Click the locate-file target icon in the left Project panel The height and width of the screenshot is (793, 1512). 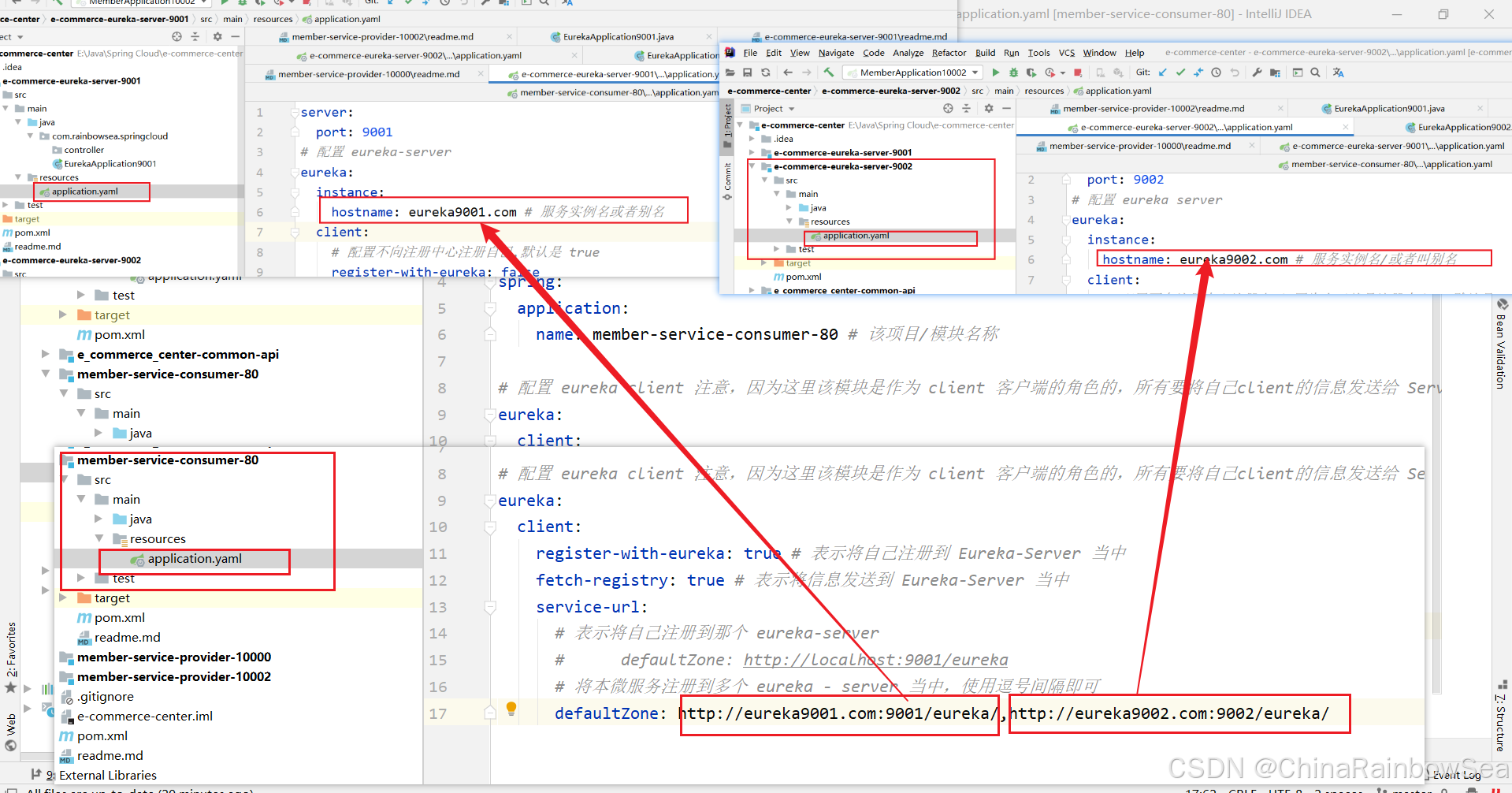[x=176, y=36]
